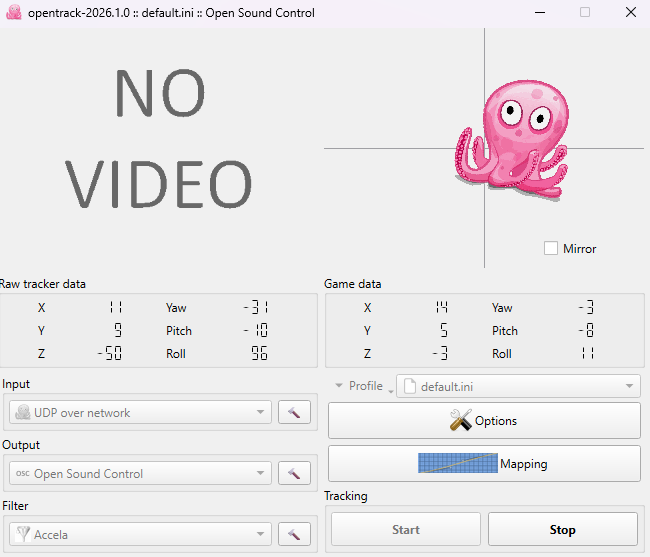
Task: Toggle the Mirror checkbox
Action: [551, 248]
